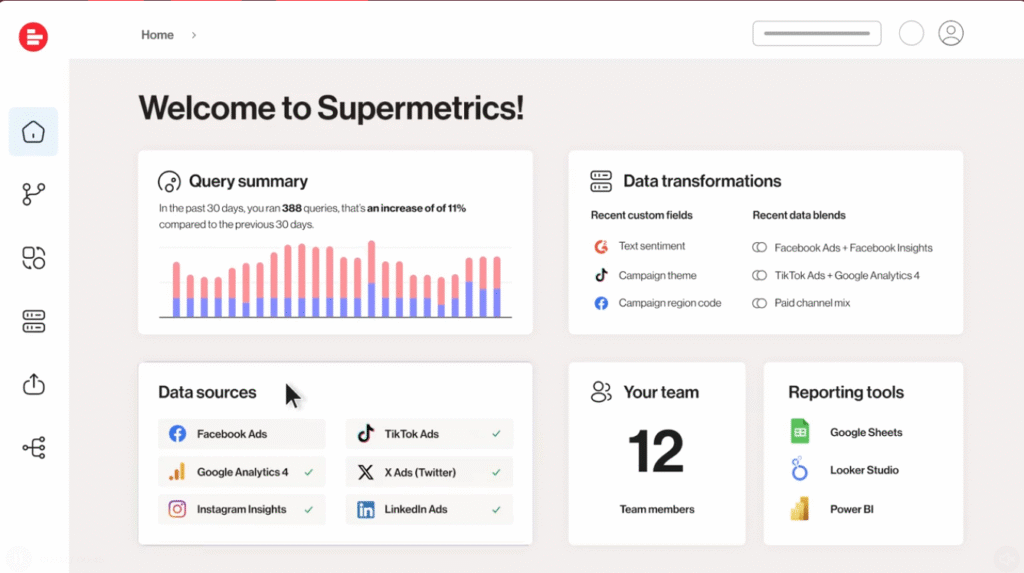The width and height of the screenshot is (1024, 573).
Task: Toggle the TikTok Ads checkmark
Action: tap(496, 433)
